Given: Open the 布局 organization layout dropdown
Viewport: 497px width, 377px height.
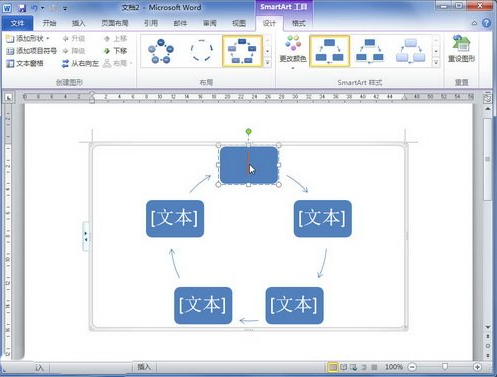Looking at the screenshot, I should 118,63.
